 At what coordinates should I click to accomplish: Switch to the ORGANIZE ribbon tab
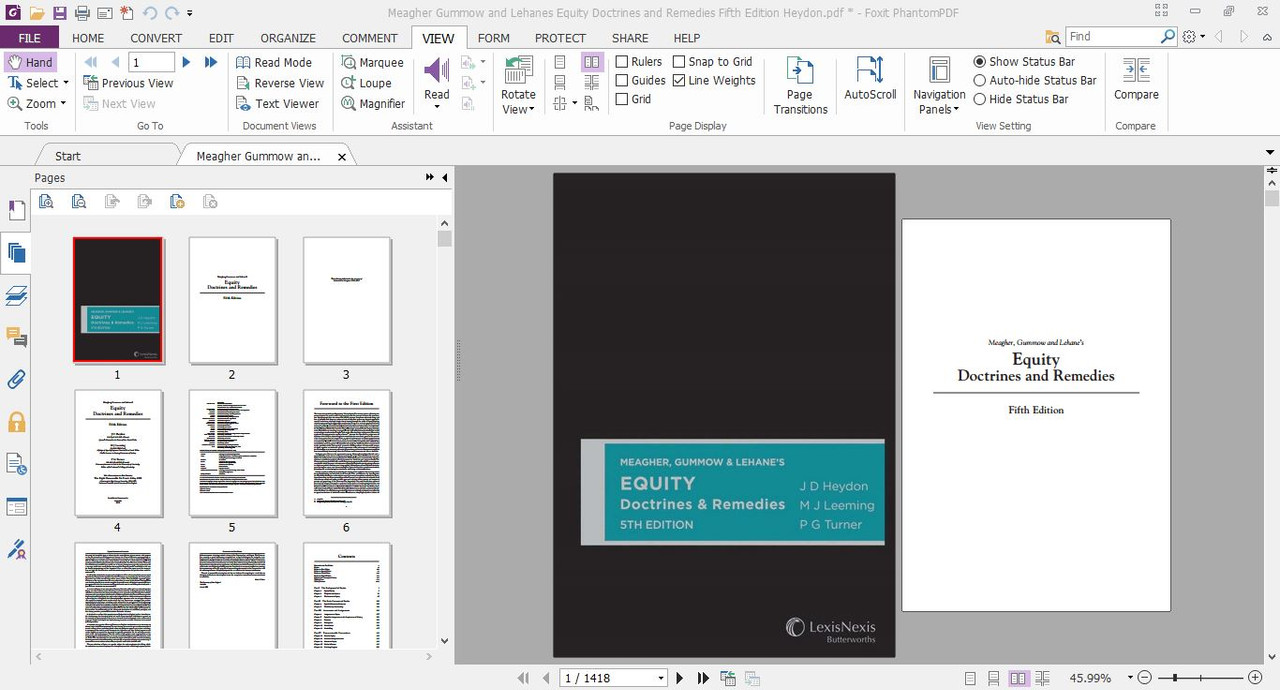pos(288,38)
